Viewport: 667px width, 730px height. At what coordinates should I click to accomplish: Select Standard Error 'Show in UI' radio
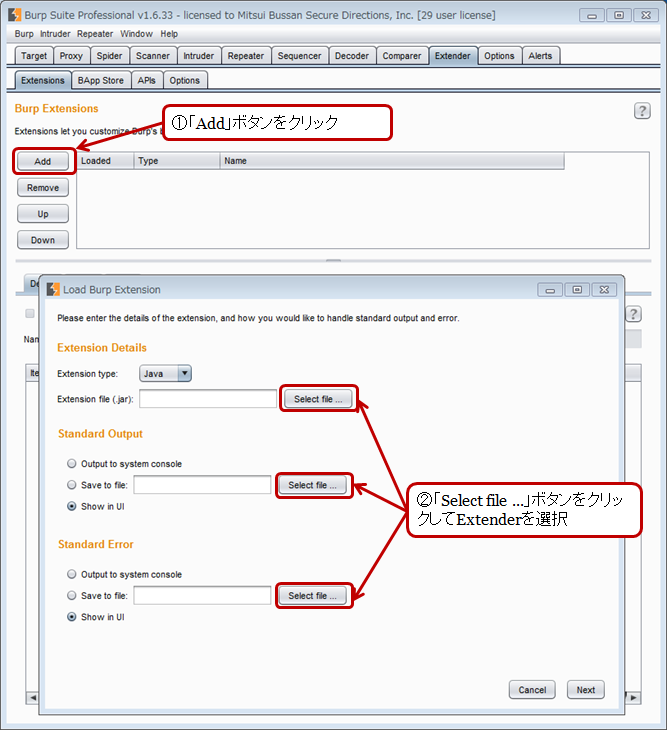[x=72, y=617]
